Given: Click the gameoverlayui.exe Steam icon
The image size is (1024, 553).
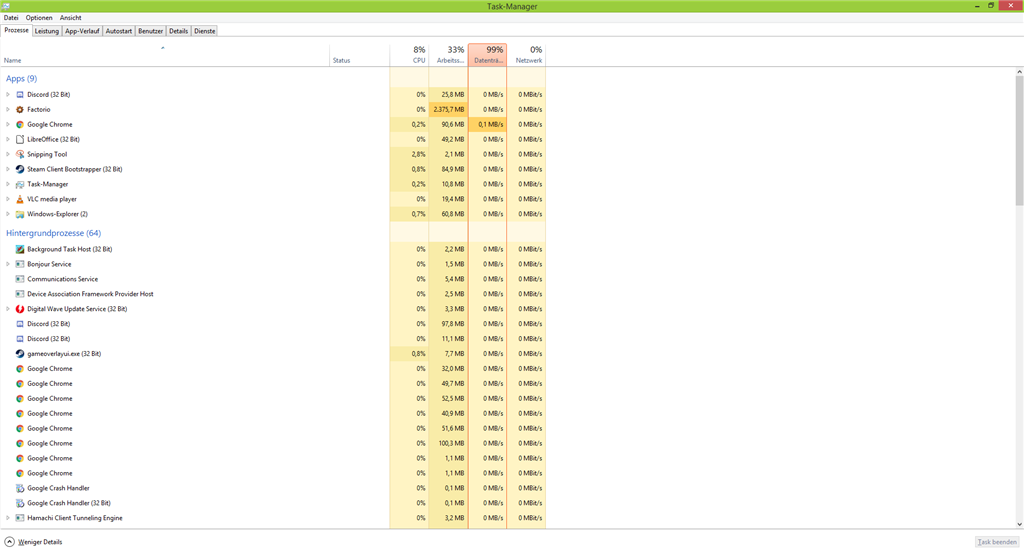Looking at the screenshot, I should coord(20,354).
